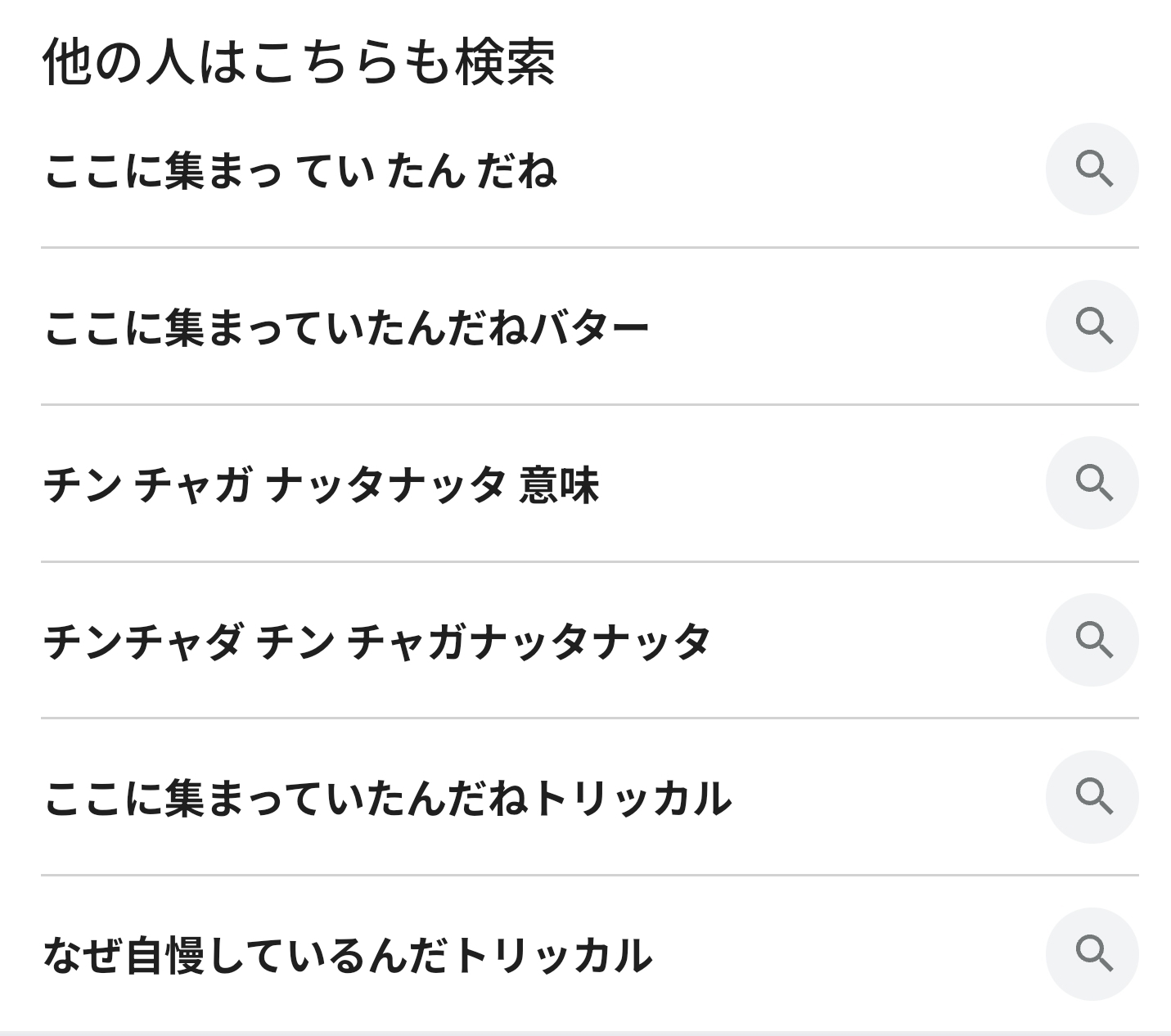Click search icon beside ここに集まっ てい たん だね
This screenshot has height=1036, width=1171.
1092,169
